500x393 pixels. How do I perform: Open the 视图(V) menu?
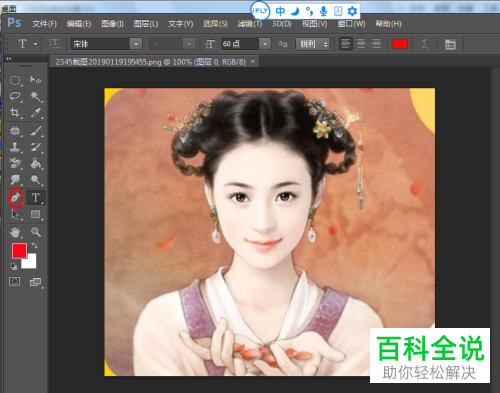click(314, 24)
